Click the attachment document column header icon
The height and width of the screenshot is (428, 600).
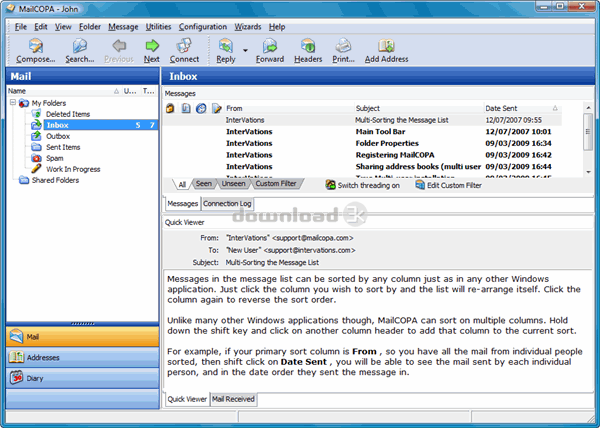pos(186,108)
